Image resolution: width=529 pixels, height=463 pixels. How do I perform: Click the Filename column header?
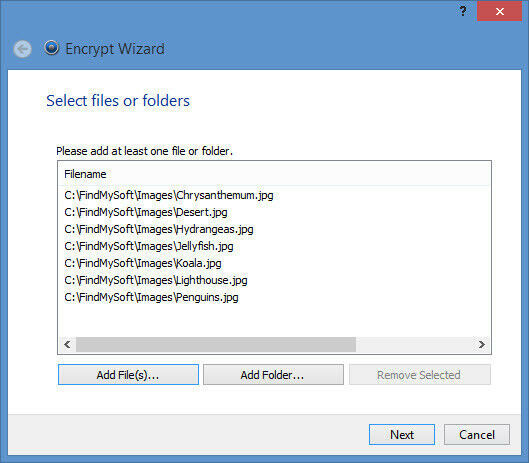click(x=275, y=174)
